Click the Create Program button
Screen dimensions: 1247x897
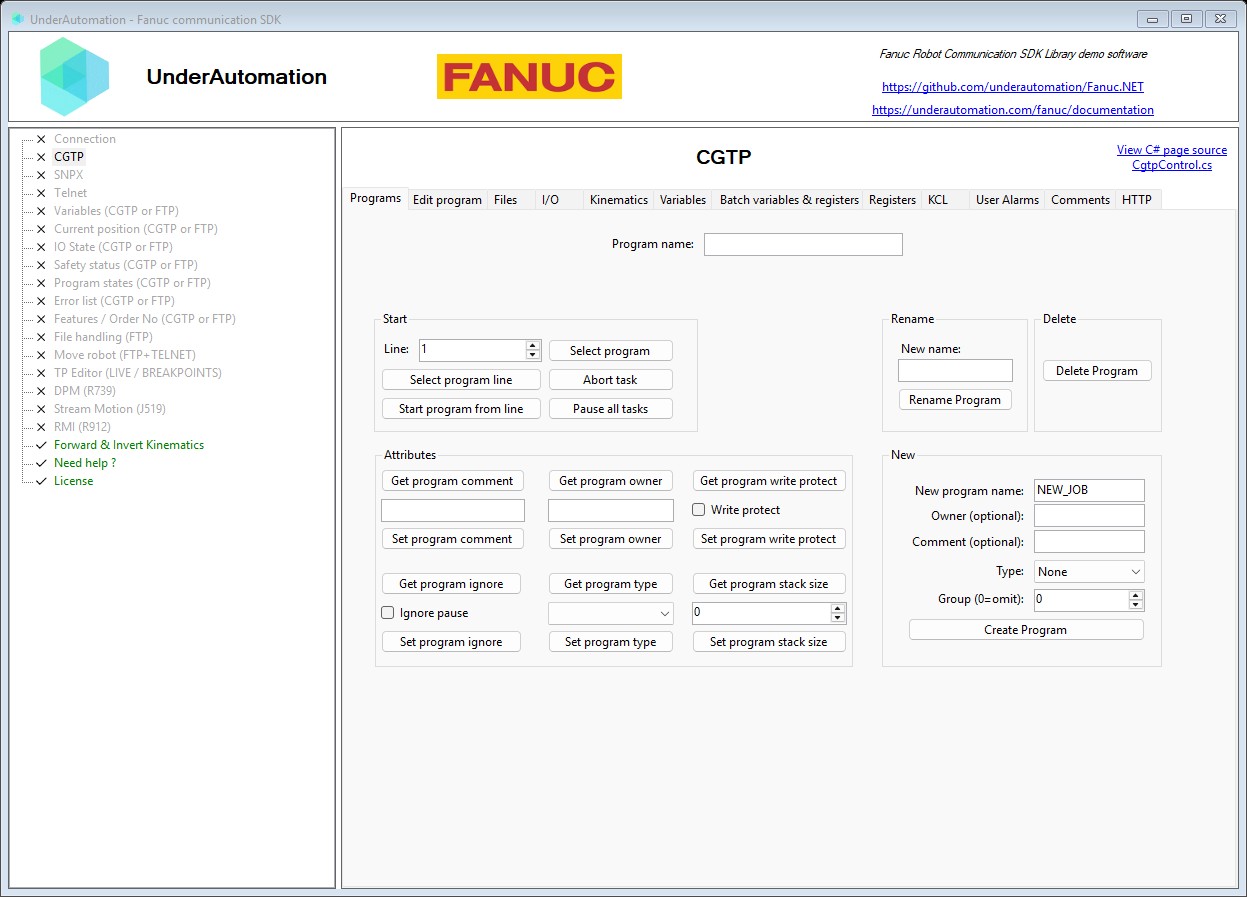coord(1026,630)
